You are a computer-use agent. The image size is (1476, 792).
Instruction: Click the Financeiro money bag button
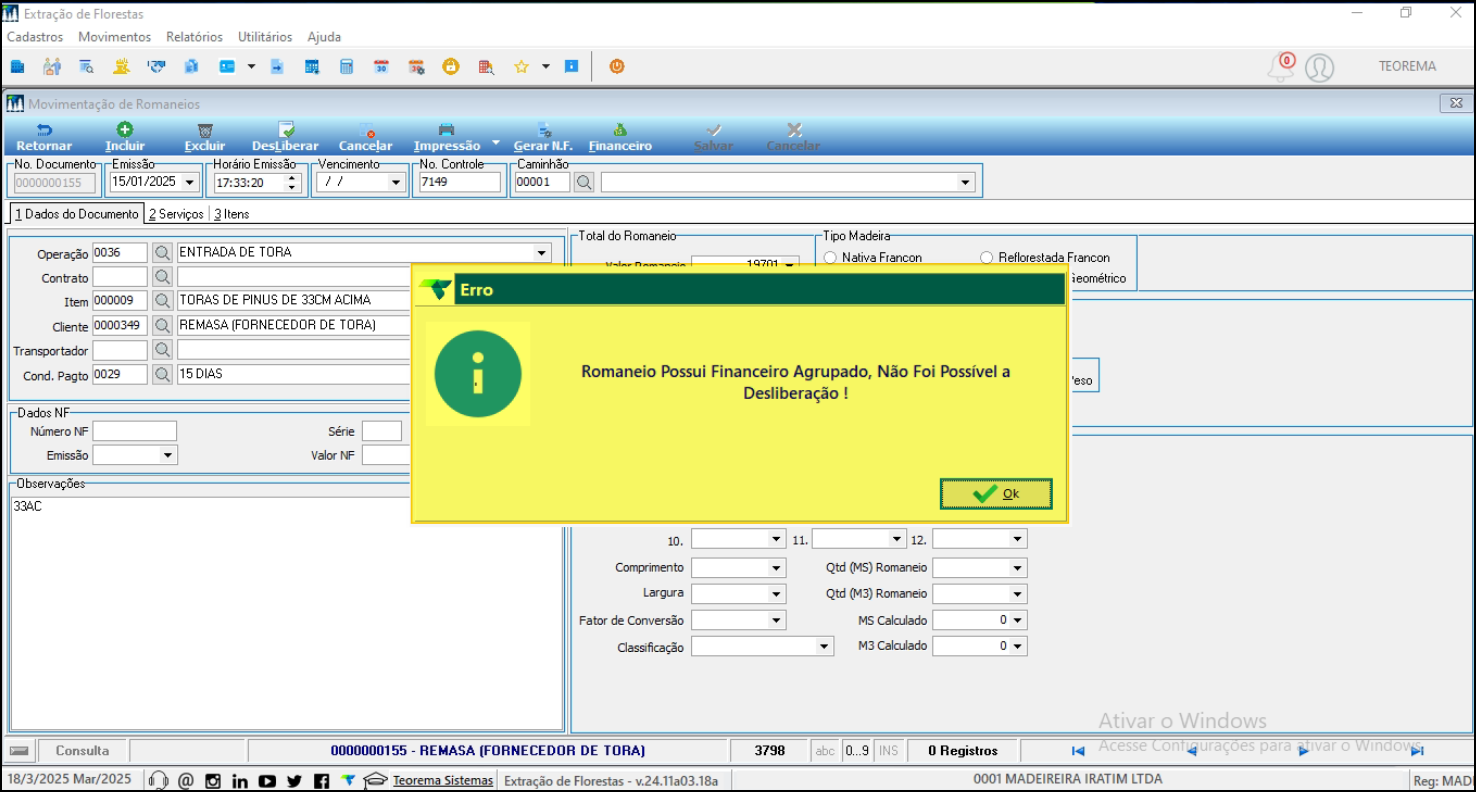pos(620,137)
